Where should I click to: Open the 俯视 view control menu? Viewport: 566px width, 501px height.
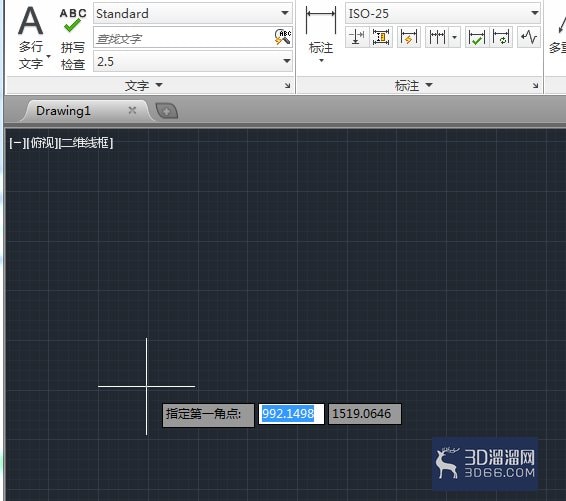pos(42,143)
